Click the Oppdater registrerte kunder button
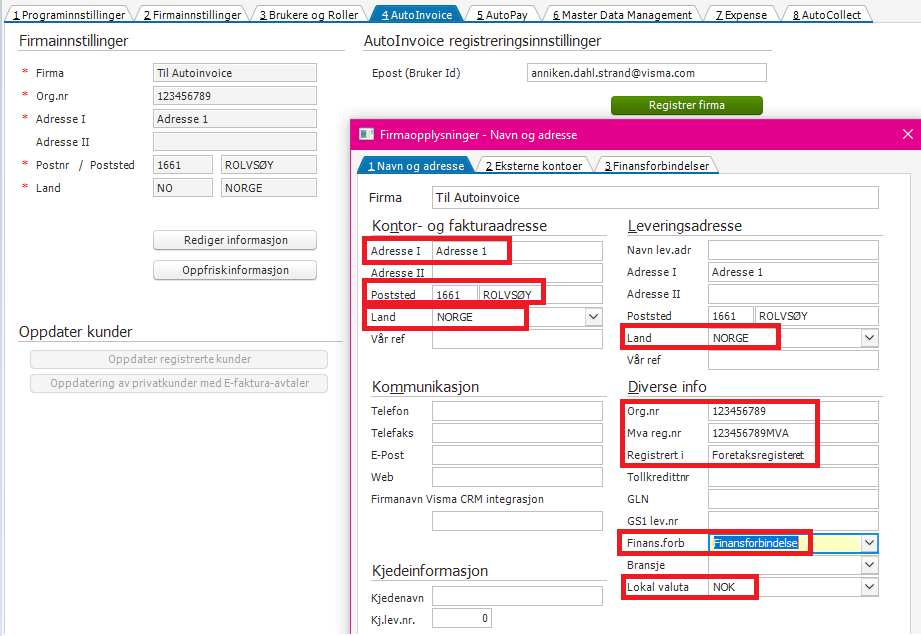This screenshot has height=636, width=921. (x=178, y=358)
